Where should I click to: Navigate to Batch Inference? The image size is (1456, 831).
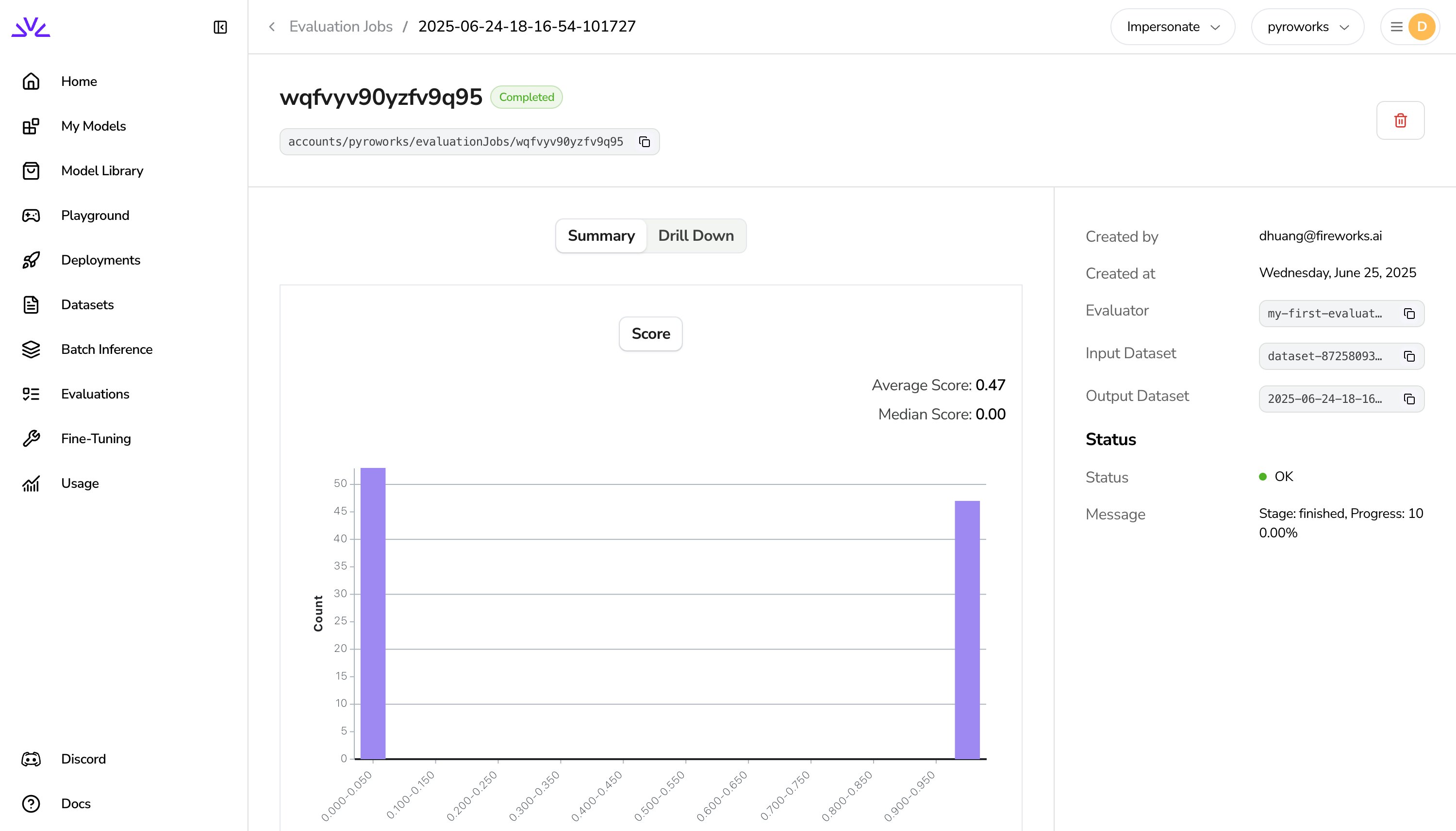click(x=107, y=349)
